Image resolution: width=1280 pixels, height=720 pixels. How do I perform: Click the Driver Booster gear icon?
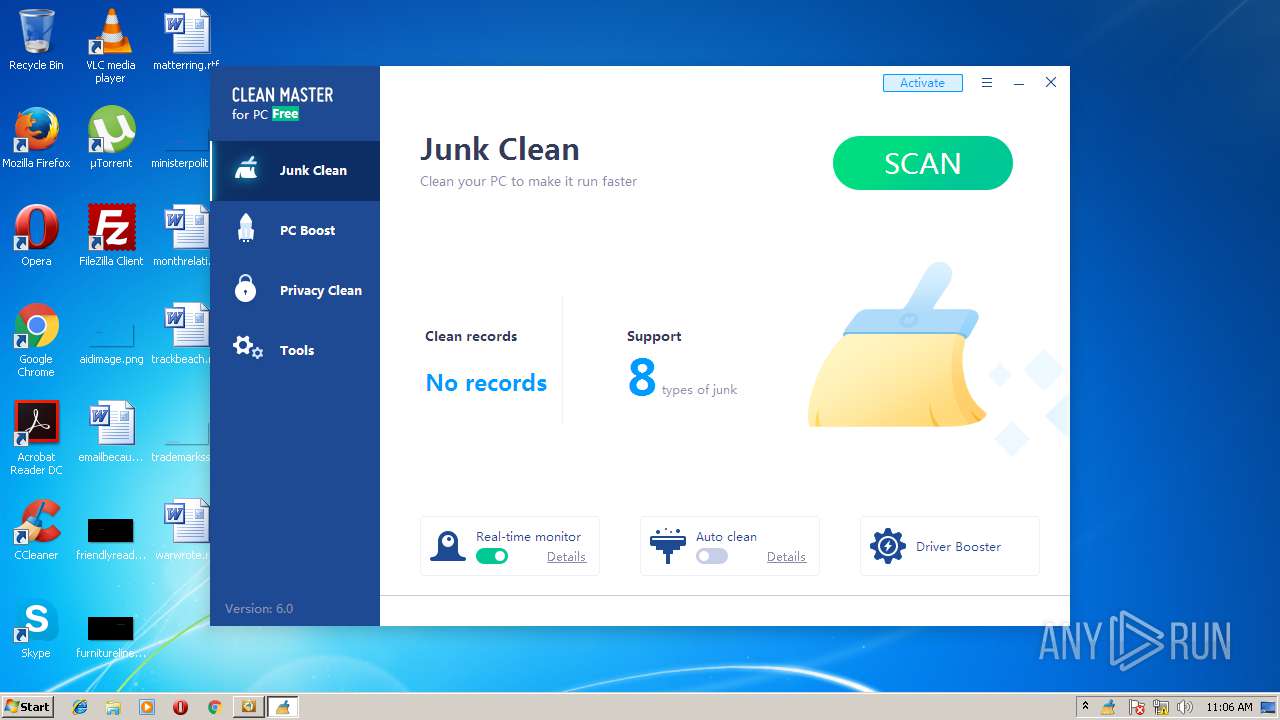coord(887,546)
